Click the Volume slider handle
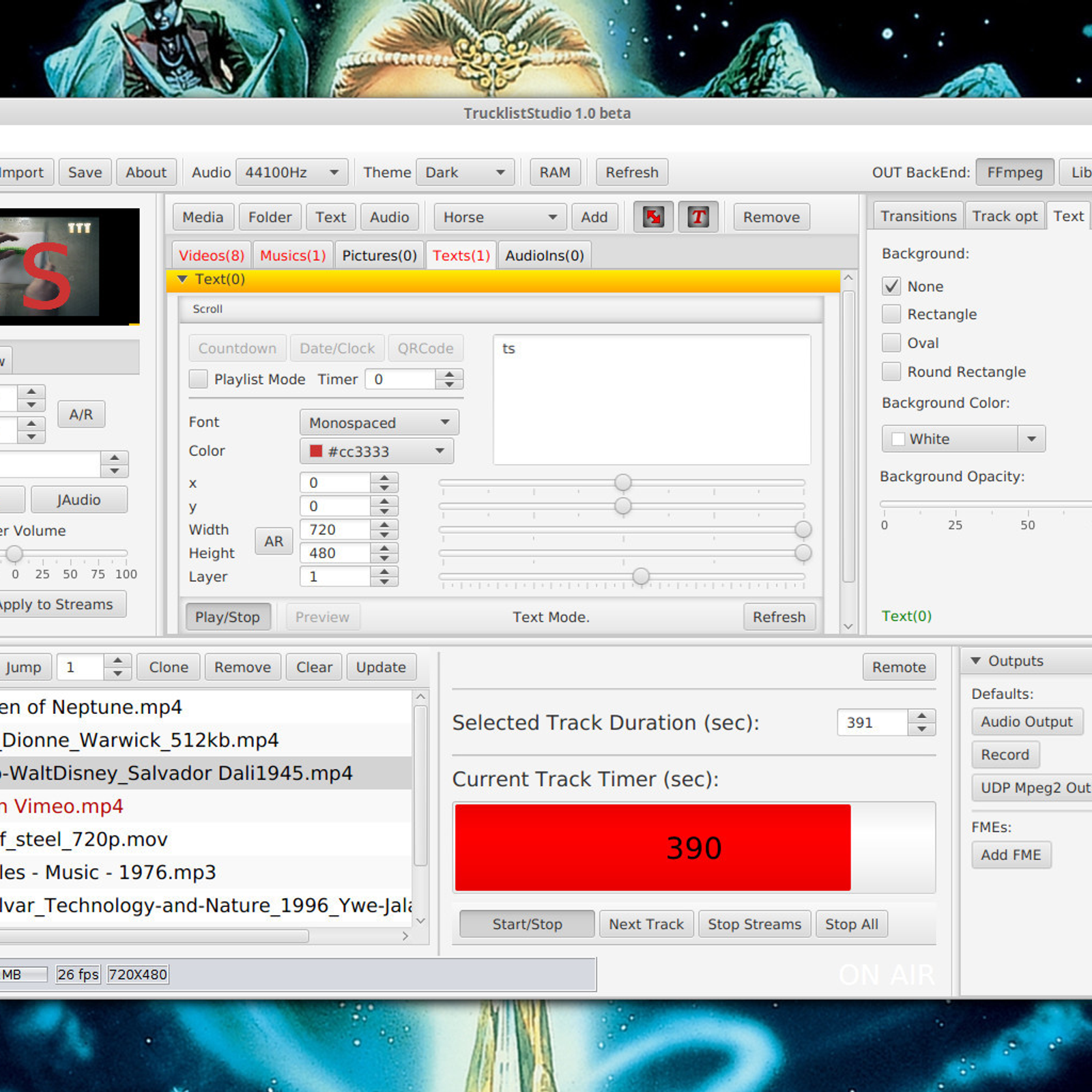The image size is (1092, 1092). (x=14, y=554)
